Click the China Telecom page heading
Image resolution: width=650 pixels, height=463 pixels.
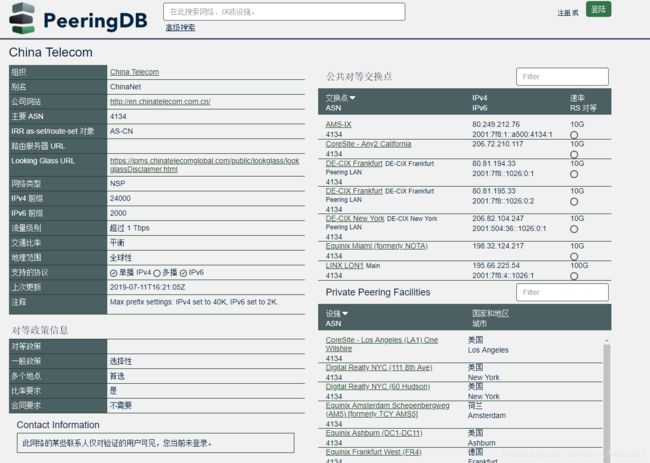[51, 52]
